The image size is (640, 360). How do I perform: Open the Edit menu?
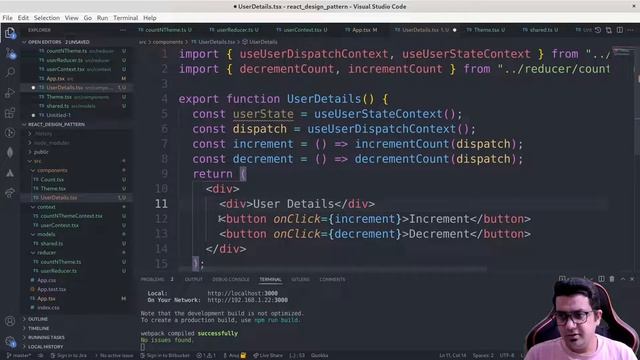pyautogui.click(x=23, y=18)
